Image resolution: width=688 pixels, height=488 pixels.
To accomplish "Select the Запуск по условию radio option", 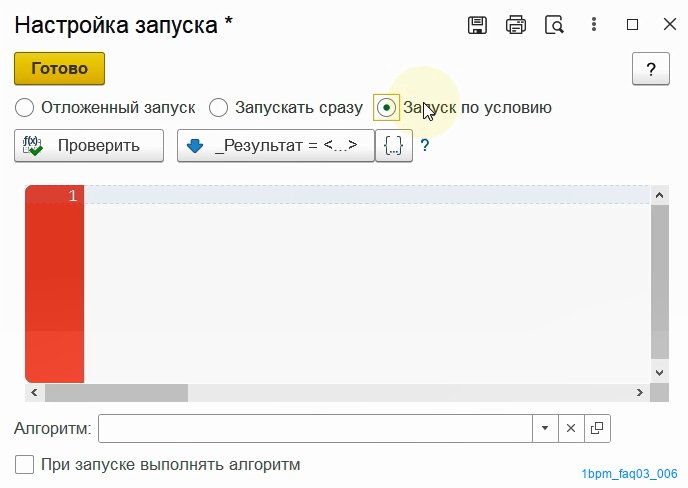I will point(386,108).
